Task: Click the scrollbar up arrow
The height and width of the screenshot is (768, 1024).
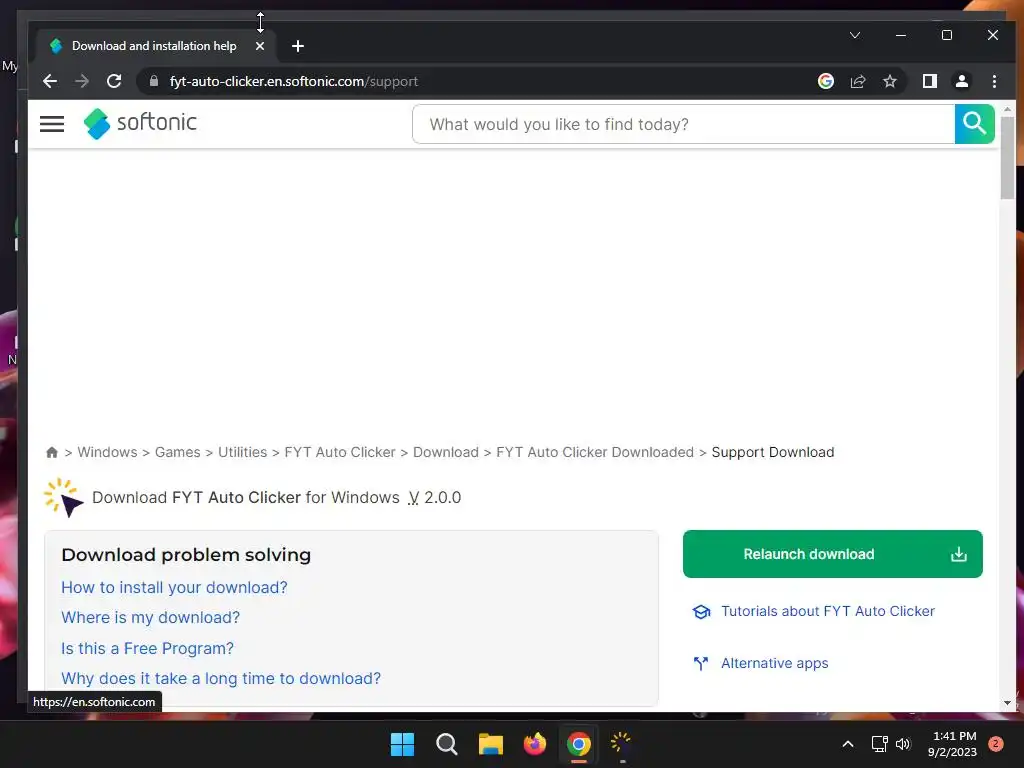Action: tap(1007, 109)
